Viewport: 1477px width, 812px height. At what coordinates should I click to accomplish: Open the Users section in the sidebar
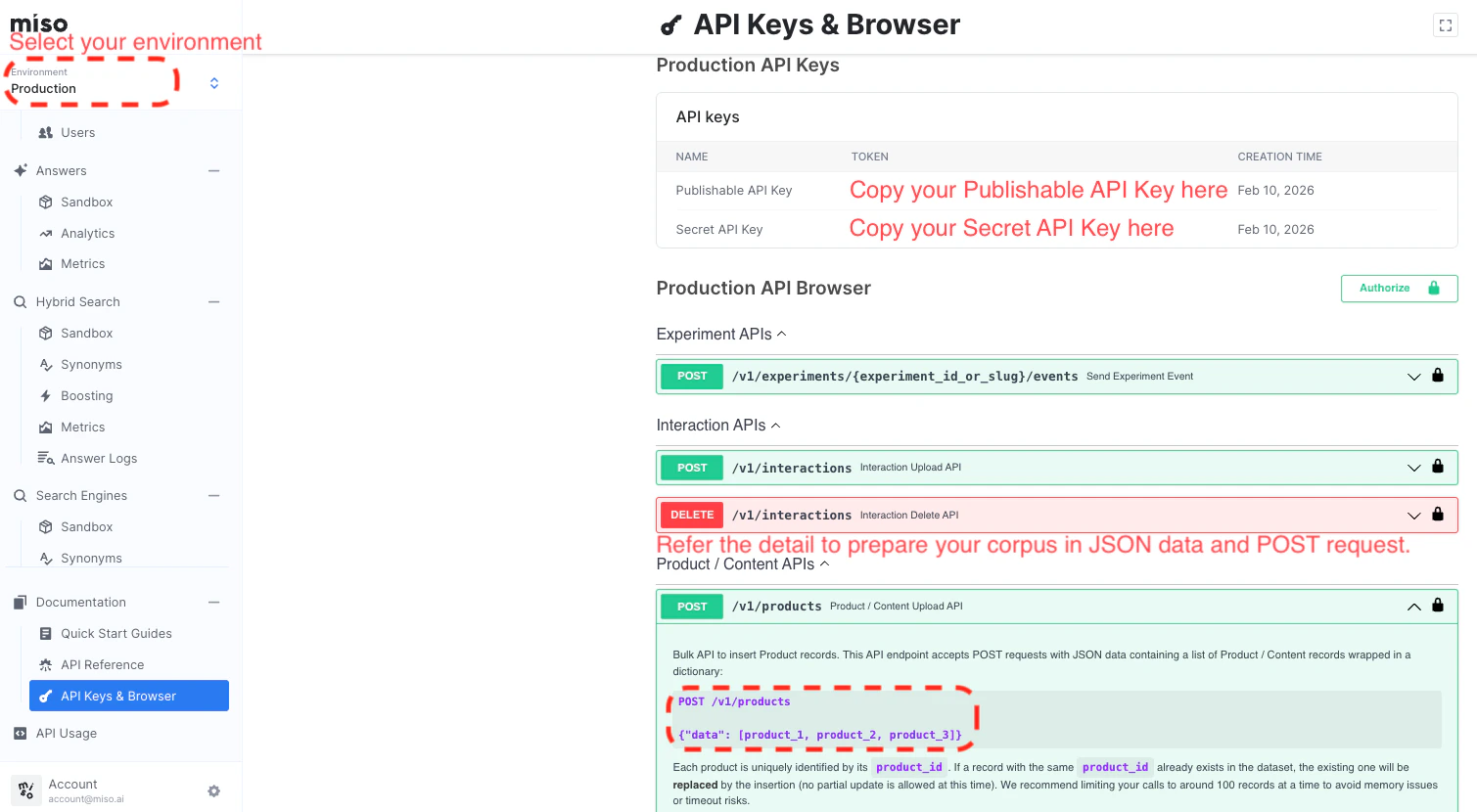(79, 132)
